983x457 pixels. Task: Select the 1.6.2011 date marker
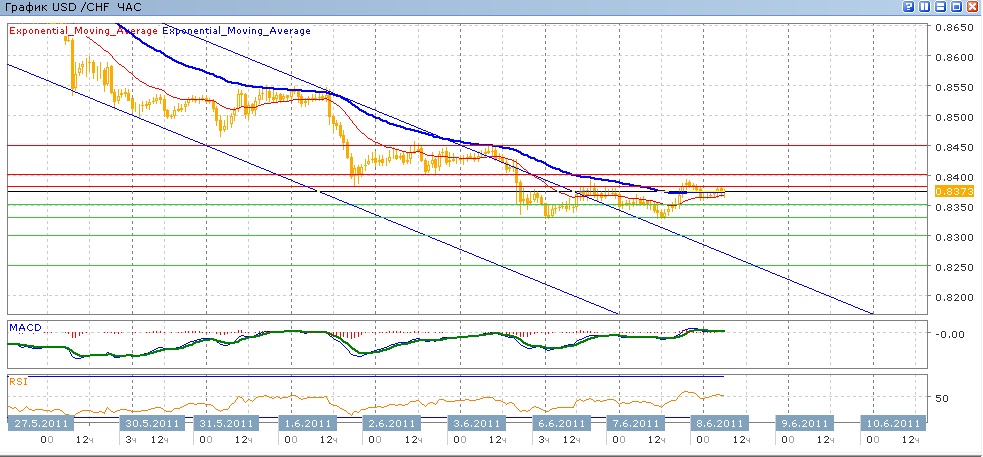tap(308, 423)
